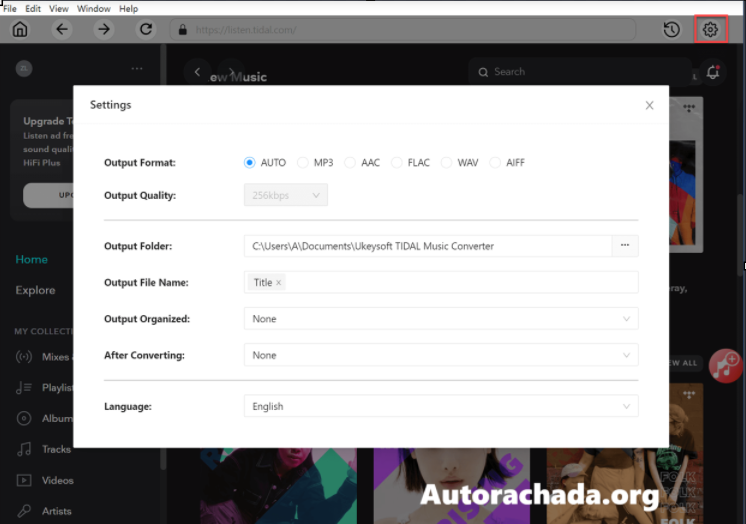Open the Window menu

click(x=93, y=8)
